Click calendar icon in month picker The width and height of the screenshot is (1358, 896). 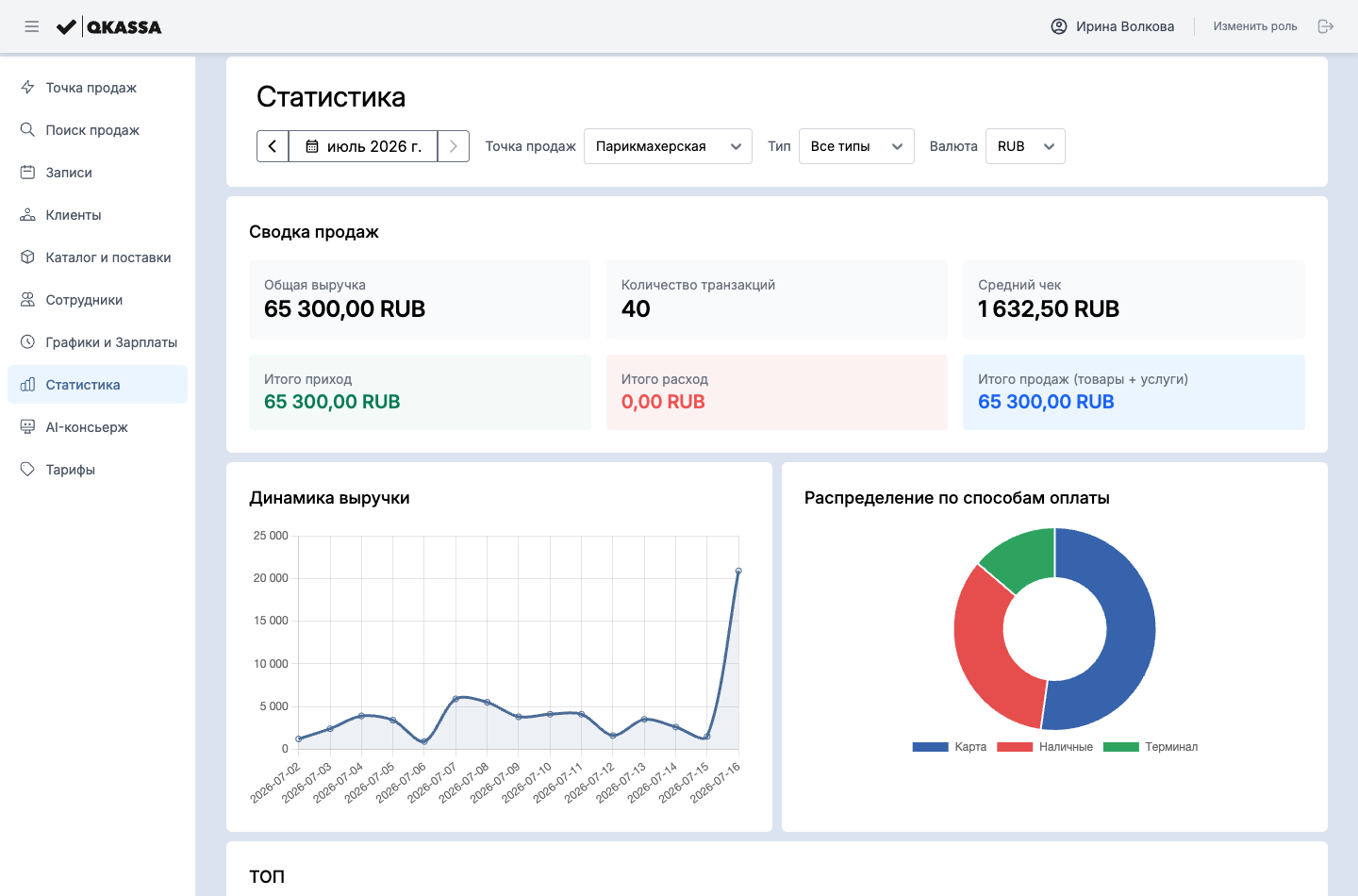pyautogui.click(x=312, y=146)
